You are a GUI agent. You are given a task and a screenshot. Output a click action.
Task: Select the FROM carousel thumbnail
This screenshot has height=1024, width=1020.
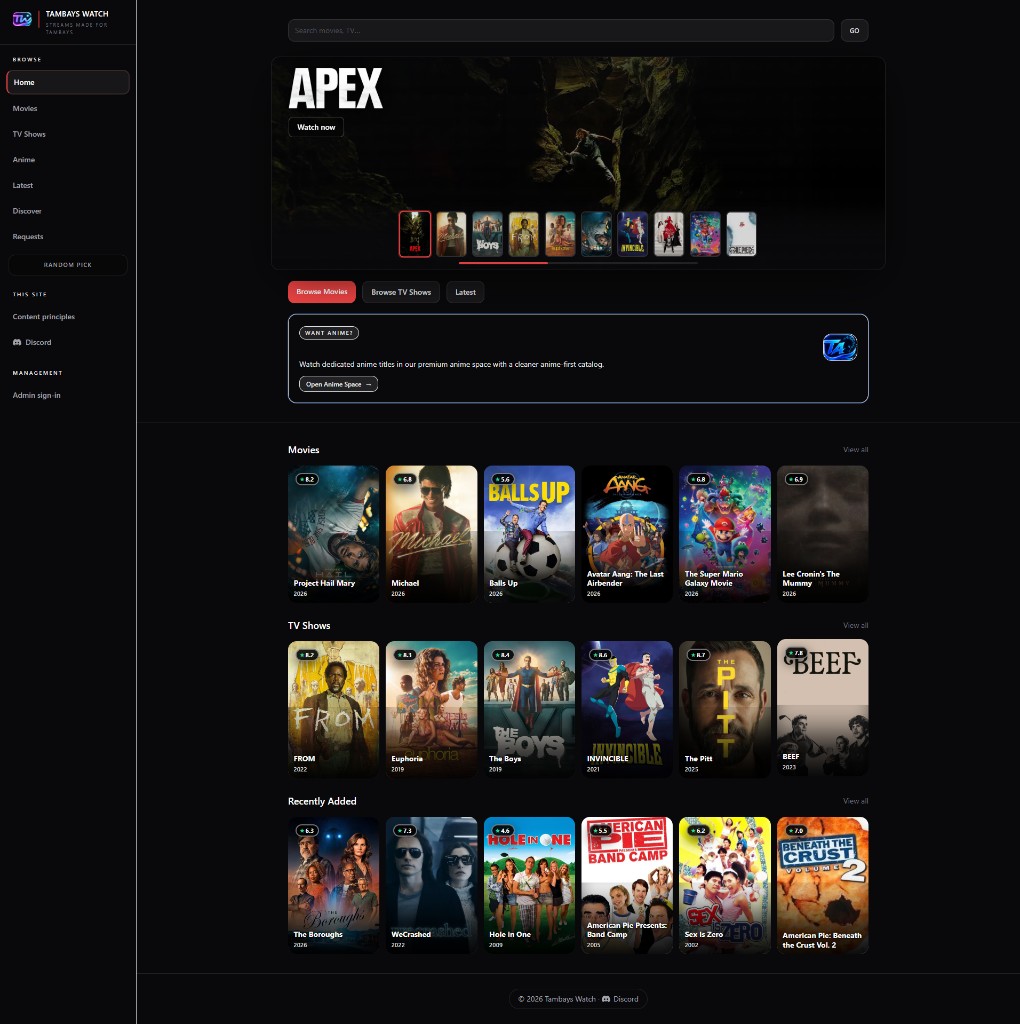pyautogui.click(x=524, y=234)
